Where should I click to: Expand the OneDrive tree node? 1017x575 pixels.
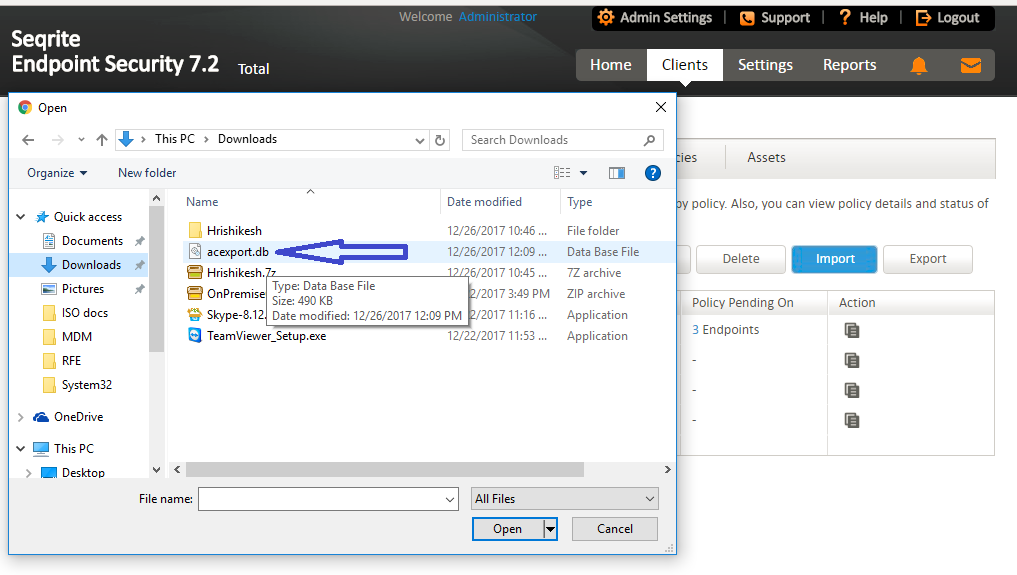21,417
